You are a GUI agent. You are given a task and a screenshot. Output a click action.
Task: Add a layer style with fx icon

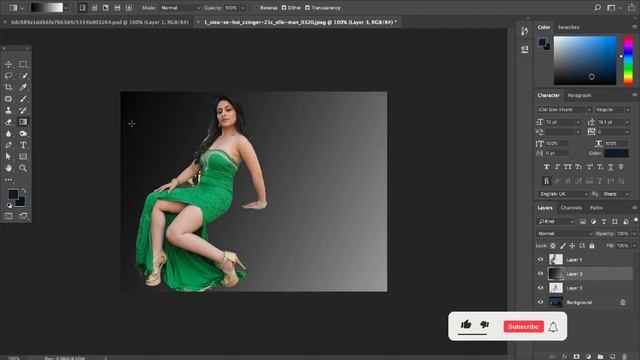pyautogui.click(x=564, y=356)
